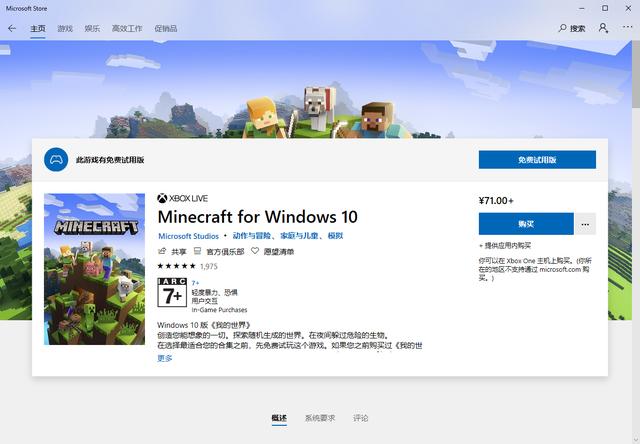Click the Windows 10 版《我的世界》 description line
The height and width of the screenshot is (444, 640).
204,325
